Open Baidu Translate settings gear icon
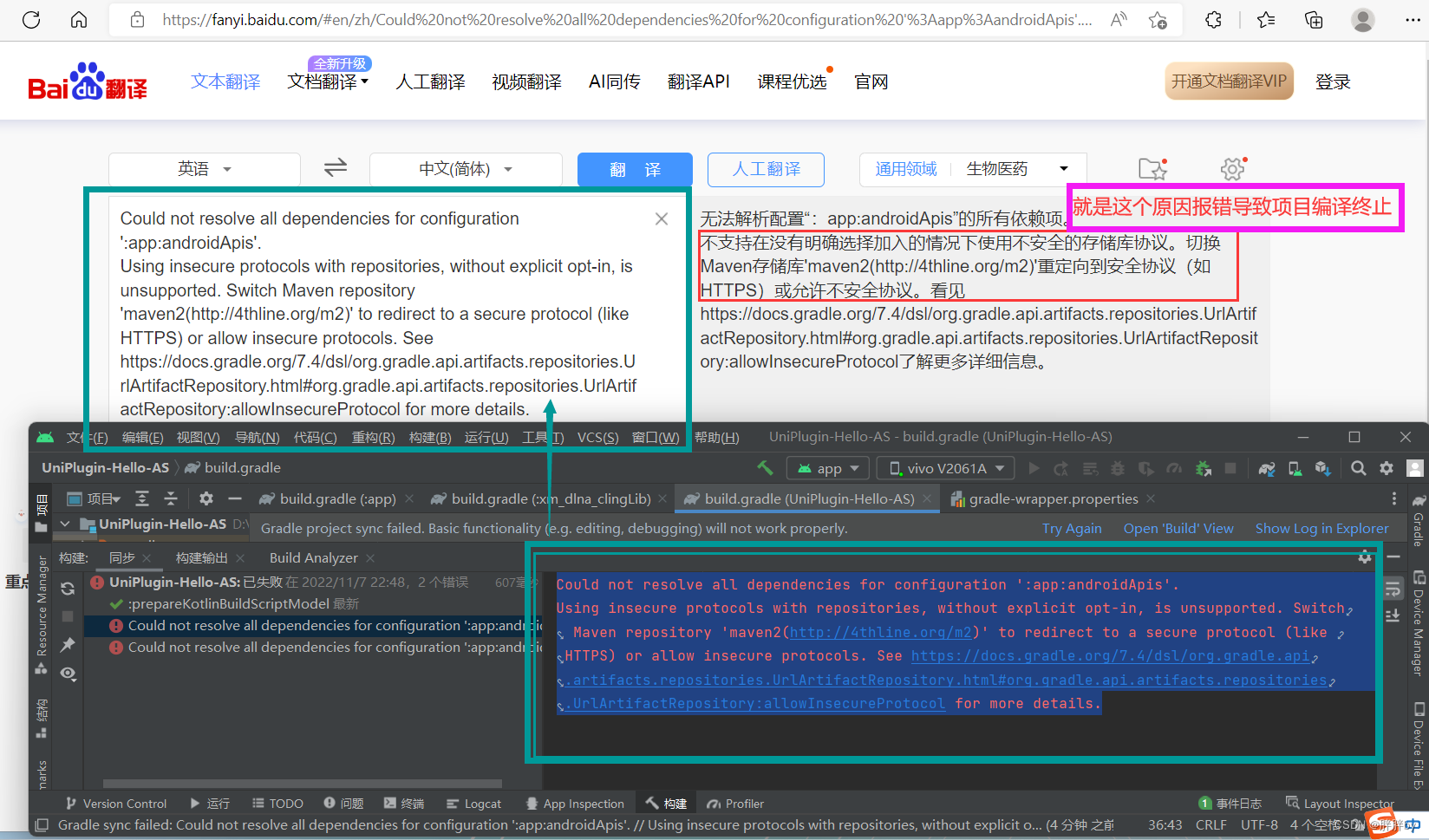Screen dimensions: 1429x840 [x=1232, y=169]
